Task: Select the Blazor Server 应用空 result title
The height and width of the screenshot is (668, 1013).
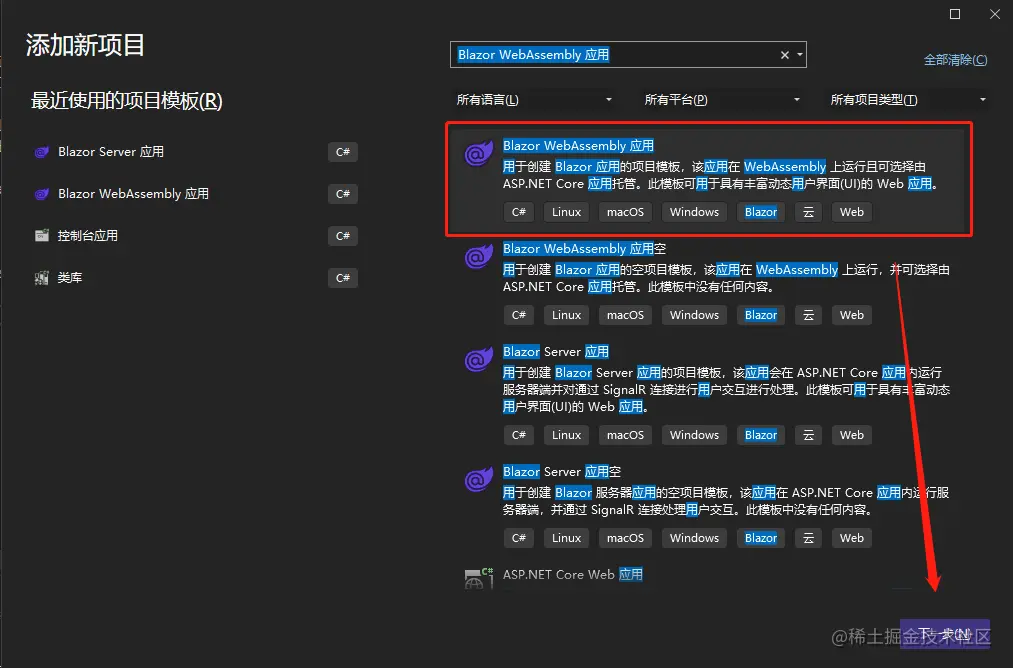Action: pyautogui.click(x=561, y=472)
